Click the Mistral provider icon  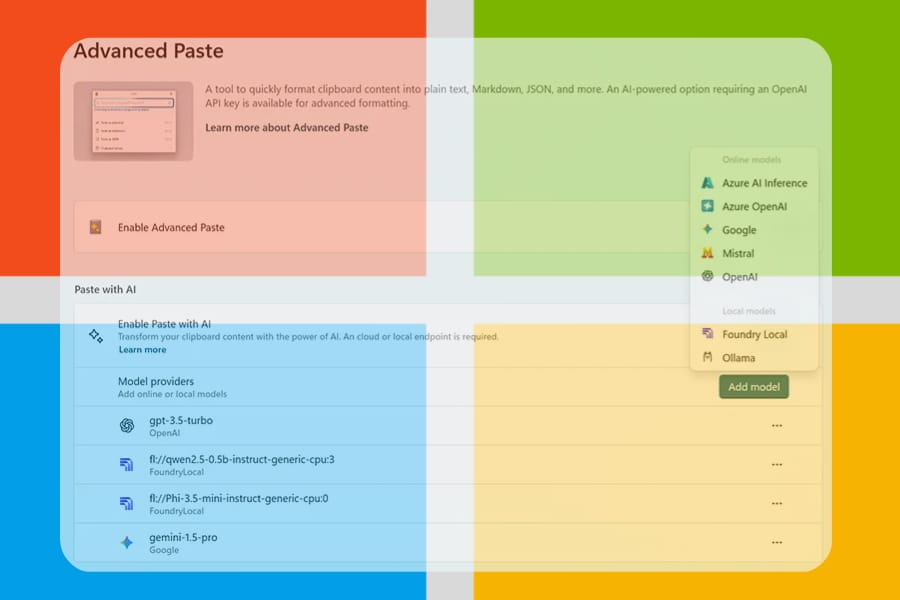coord(707,253)
